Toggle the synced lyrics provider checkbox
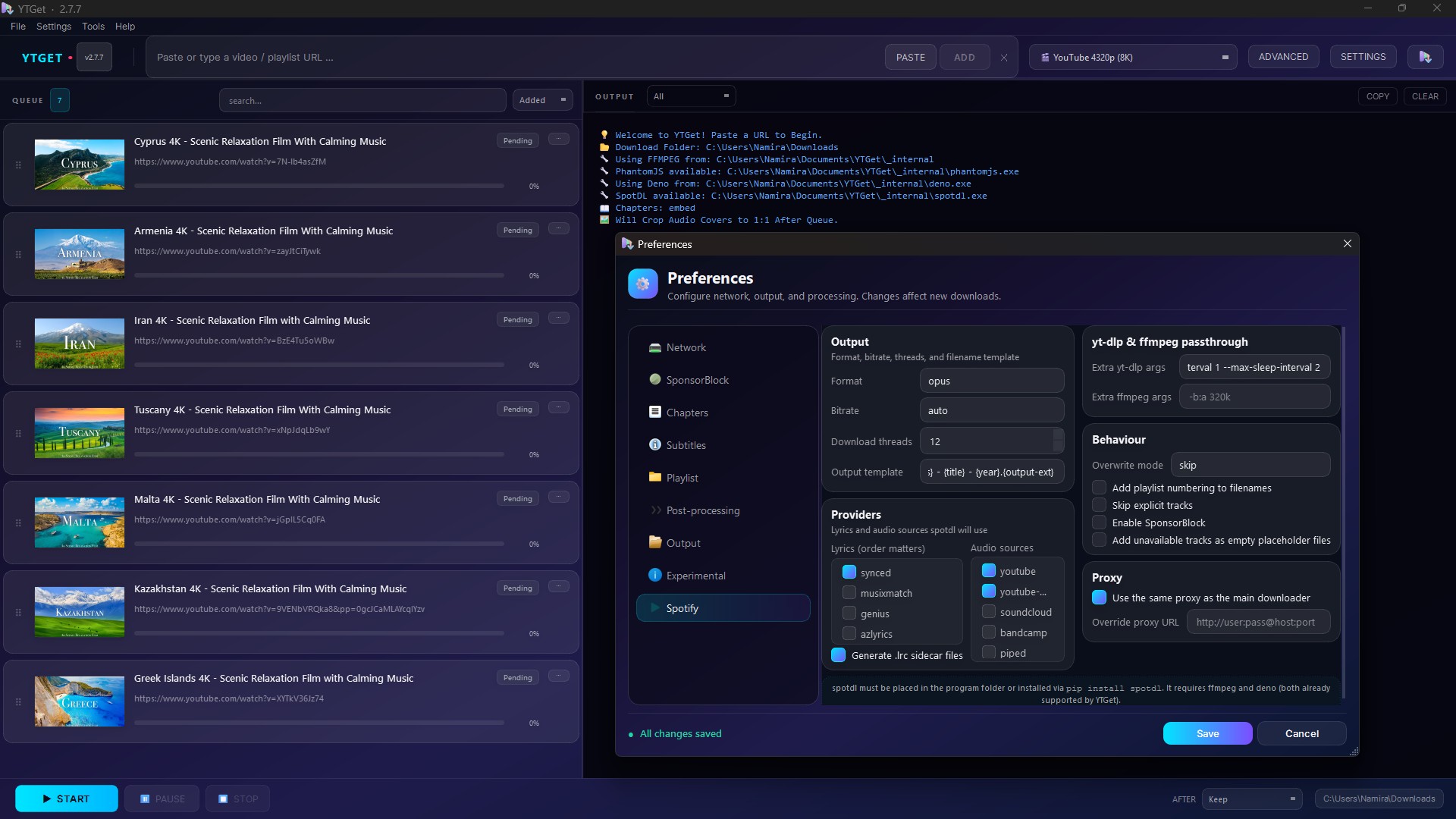The height and width of the screenshot is (819, 1456). pos(849,573)
